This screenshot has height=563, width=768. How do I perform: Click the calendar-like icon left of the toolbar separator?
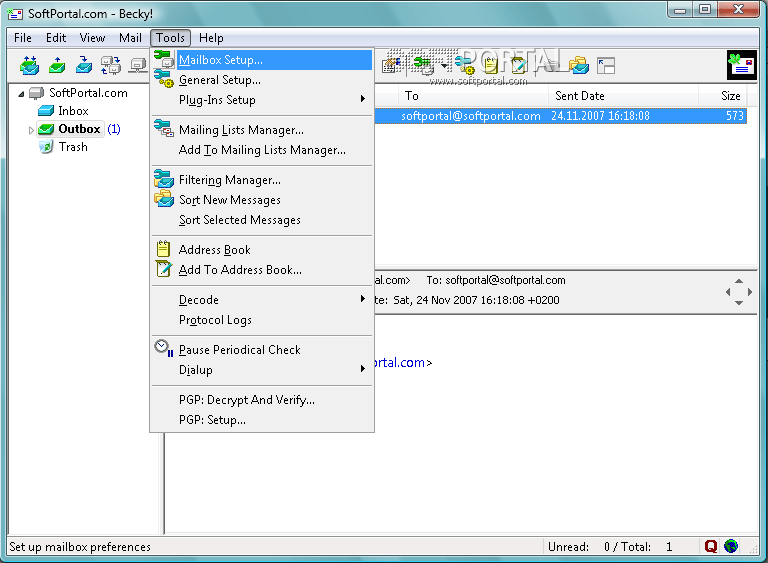391,65
